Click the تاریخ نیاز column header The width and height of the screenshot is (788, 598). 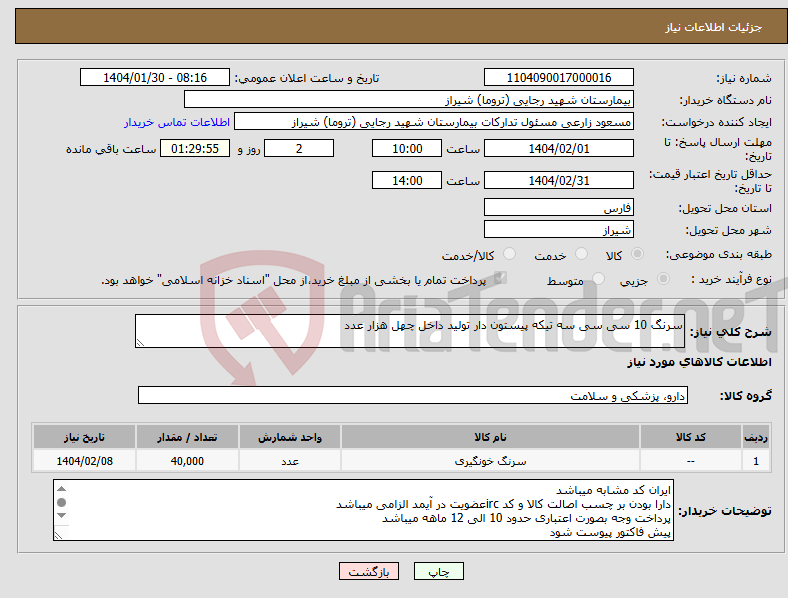click(84, 437)
